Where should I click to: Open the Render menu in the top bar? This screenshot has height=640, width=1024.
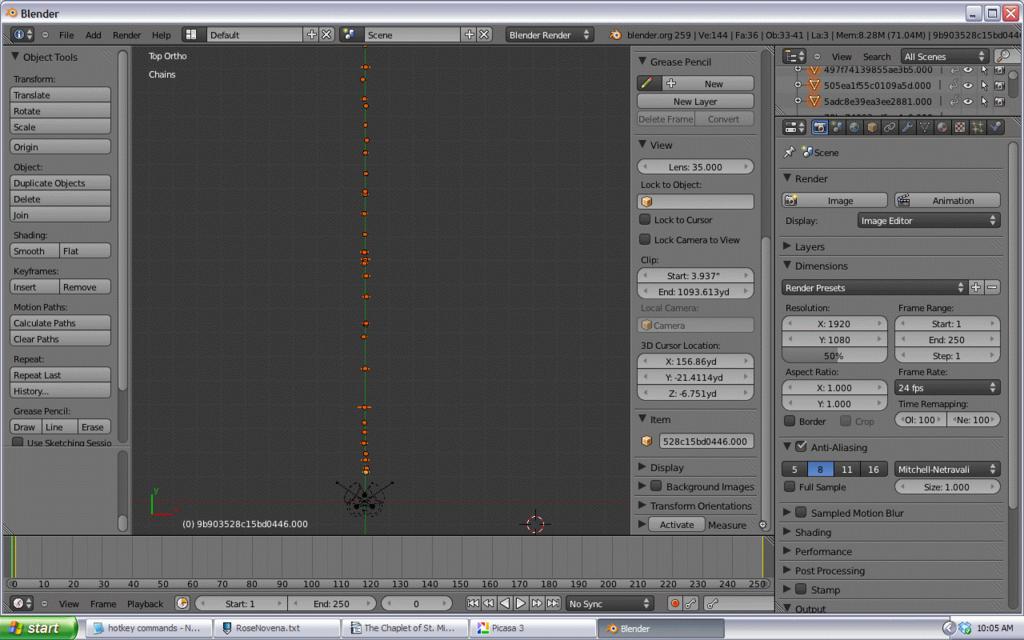tap(127, 35)
